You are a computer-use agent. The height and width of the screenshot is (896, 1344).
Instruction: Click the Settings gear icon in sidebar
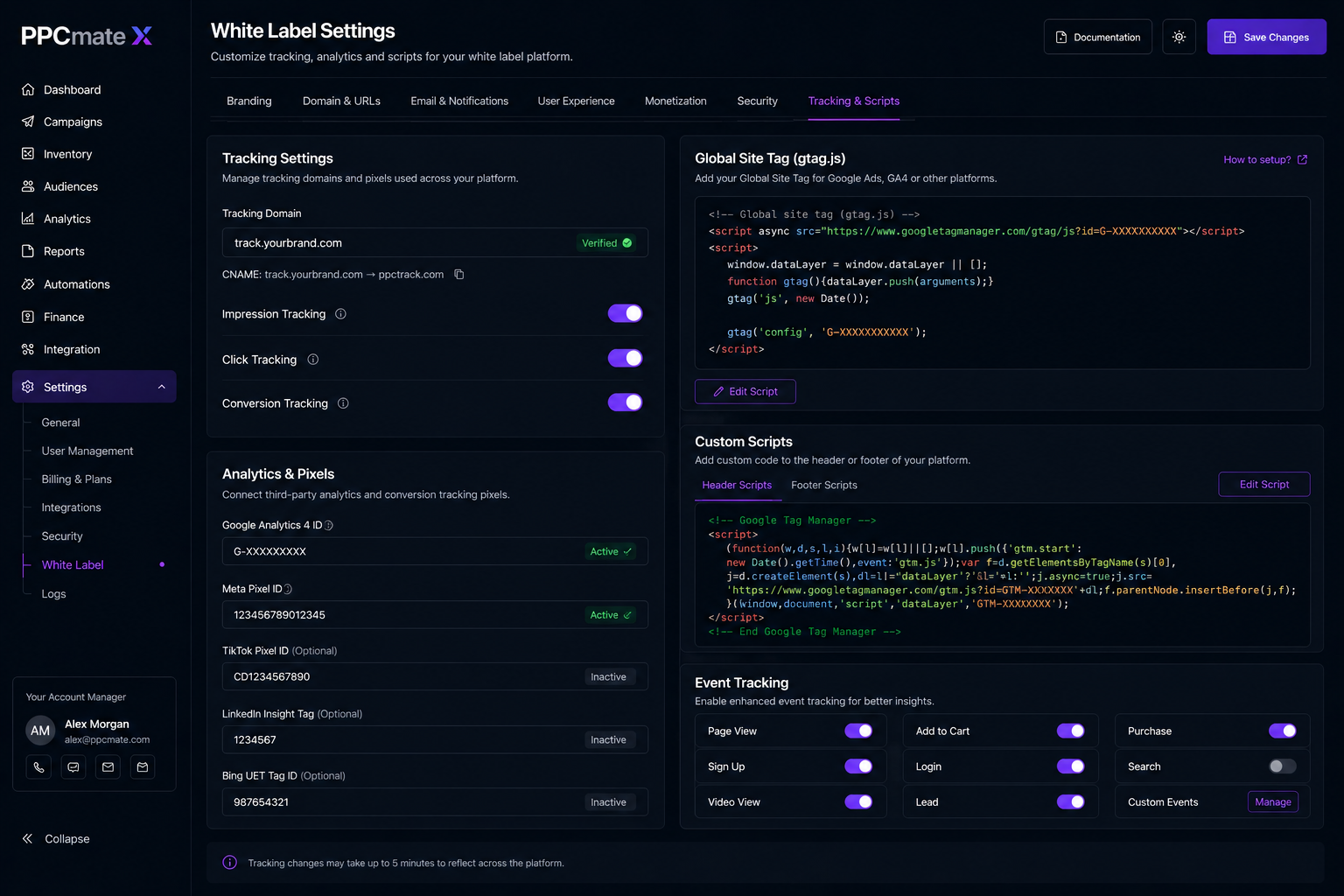pyautogui.click(x=28, y=387)
